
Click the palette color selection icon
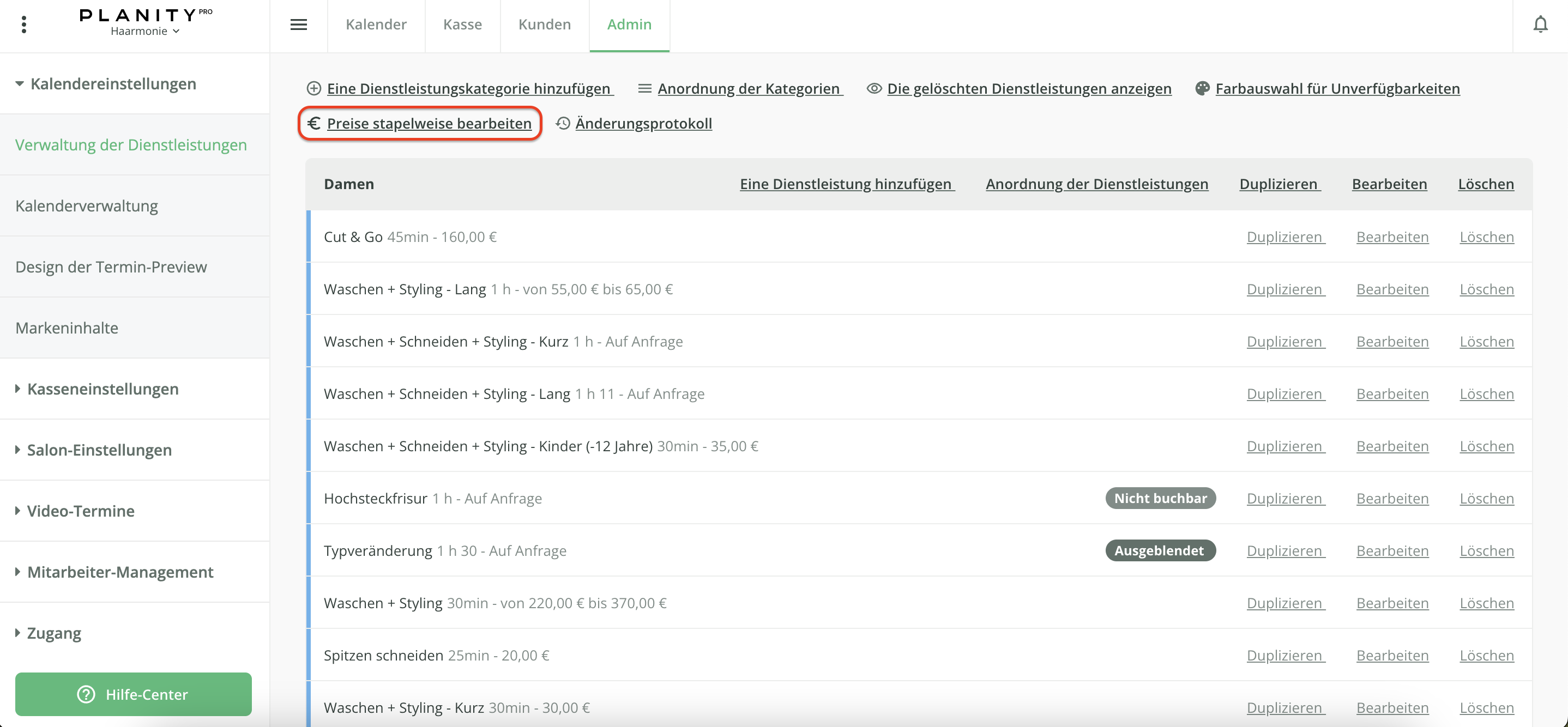[x=1202, y=88]
